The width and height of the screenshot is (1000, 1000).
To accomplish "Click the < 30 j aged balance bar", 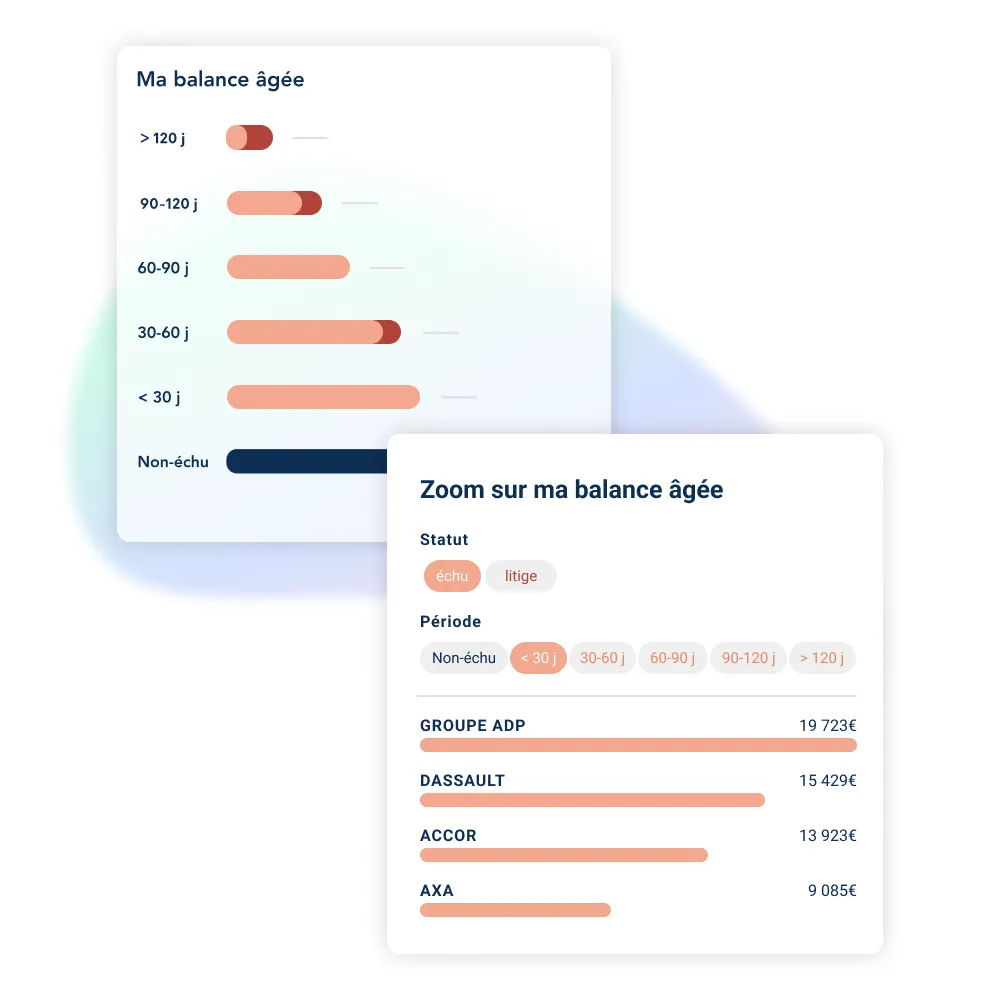I will 323,397.
